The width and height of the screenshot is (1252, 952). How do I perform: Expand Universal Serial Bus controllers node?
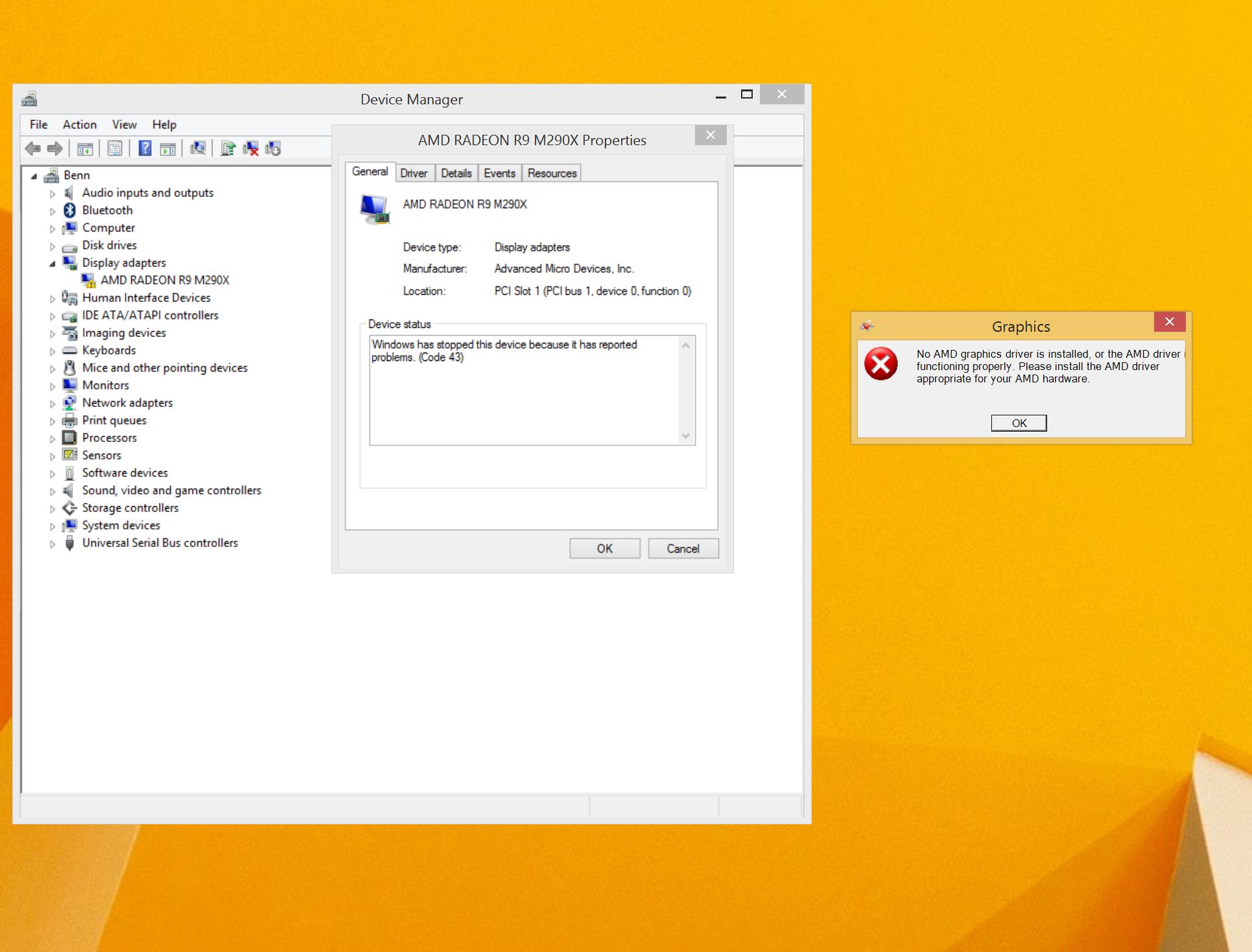click(53, 544)
